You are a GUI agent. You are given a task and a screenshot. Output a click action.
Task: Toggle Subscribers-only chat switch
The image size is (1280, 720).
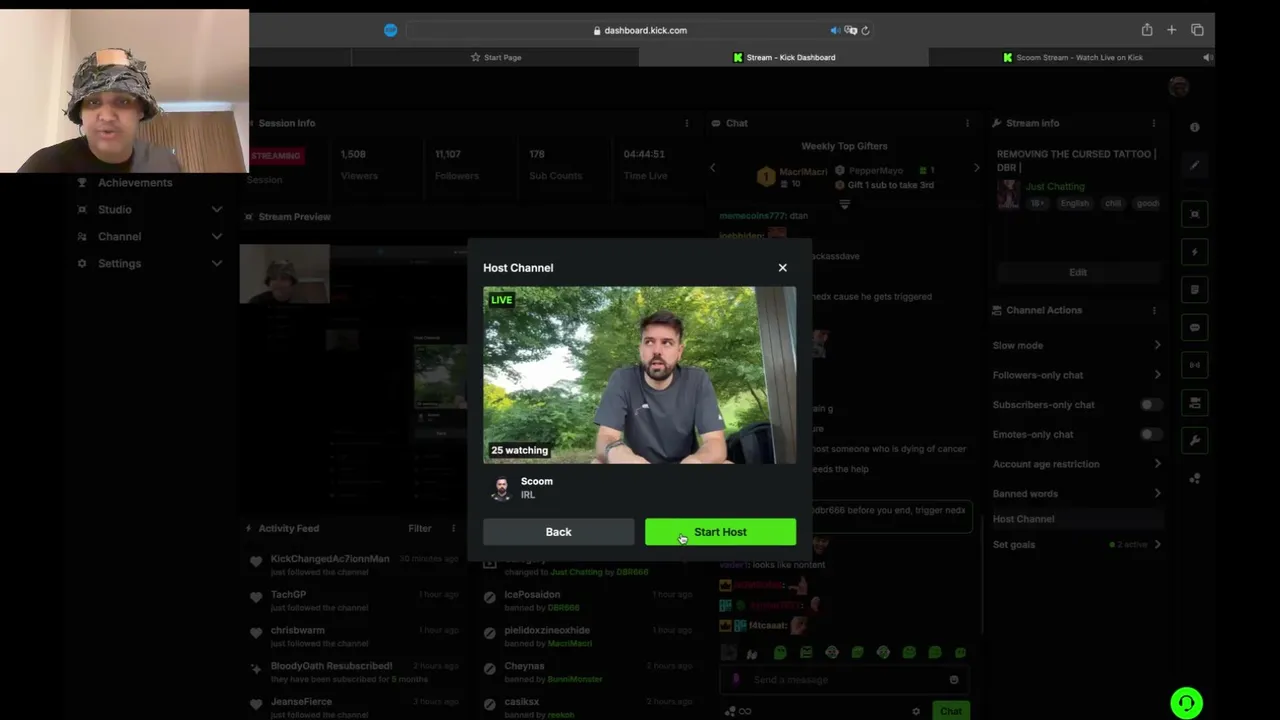pyautogui.click(x=1152, y=405)
